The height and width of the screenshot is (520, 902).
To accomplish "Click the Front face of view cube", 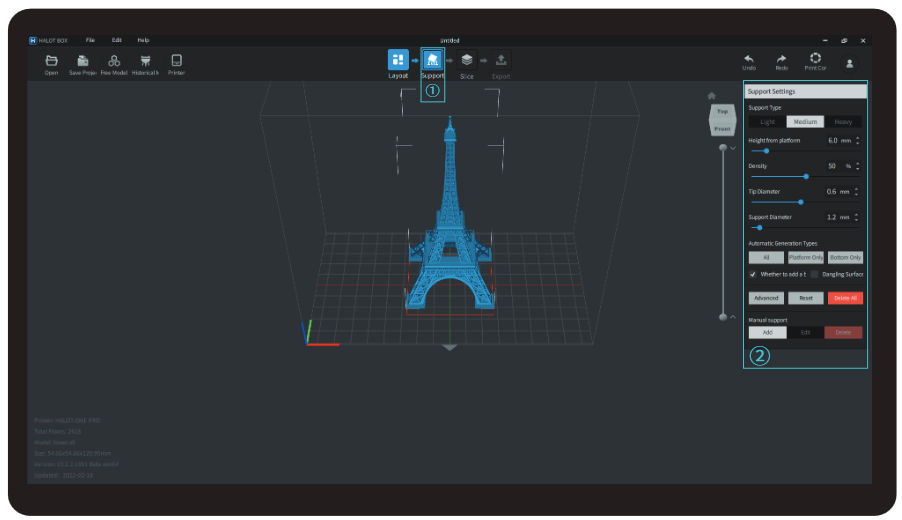I will click(x=723, y=128).
